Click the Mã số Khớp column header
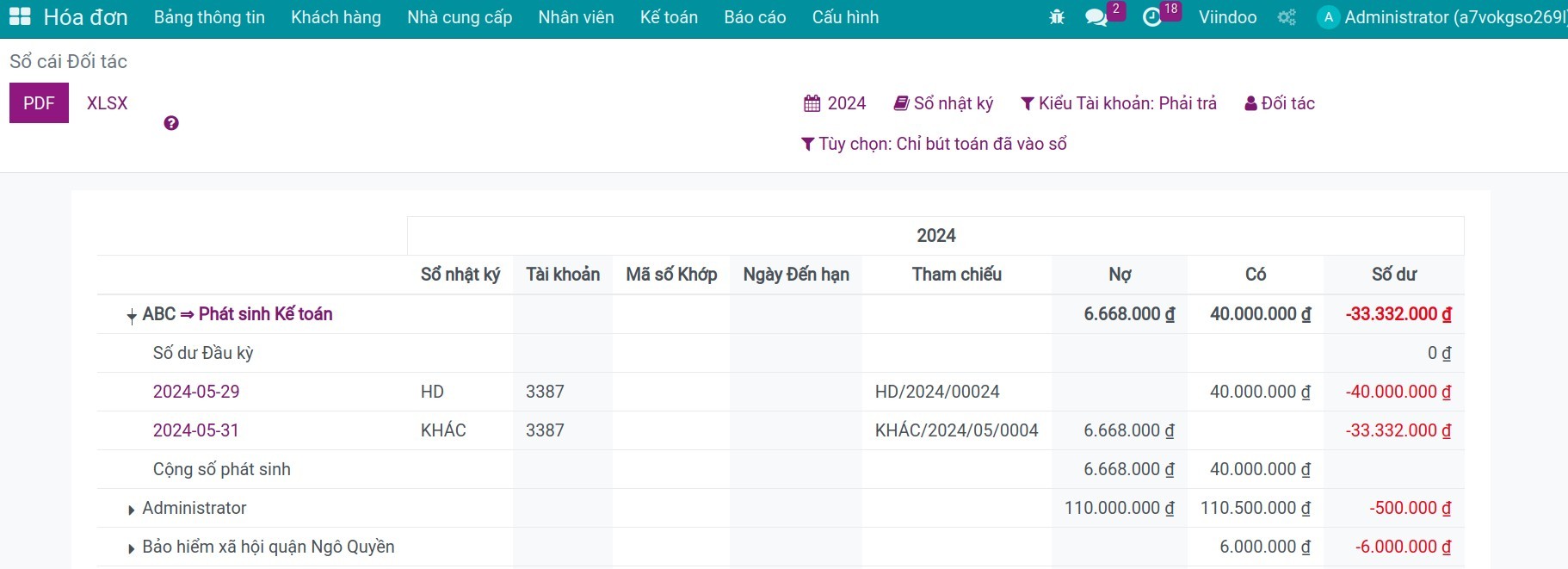The image size is (1568, 569). pos(671,275)
